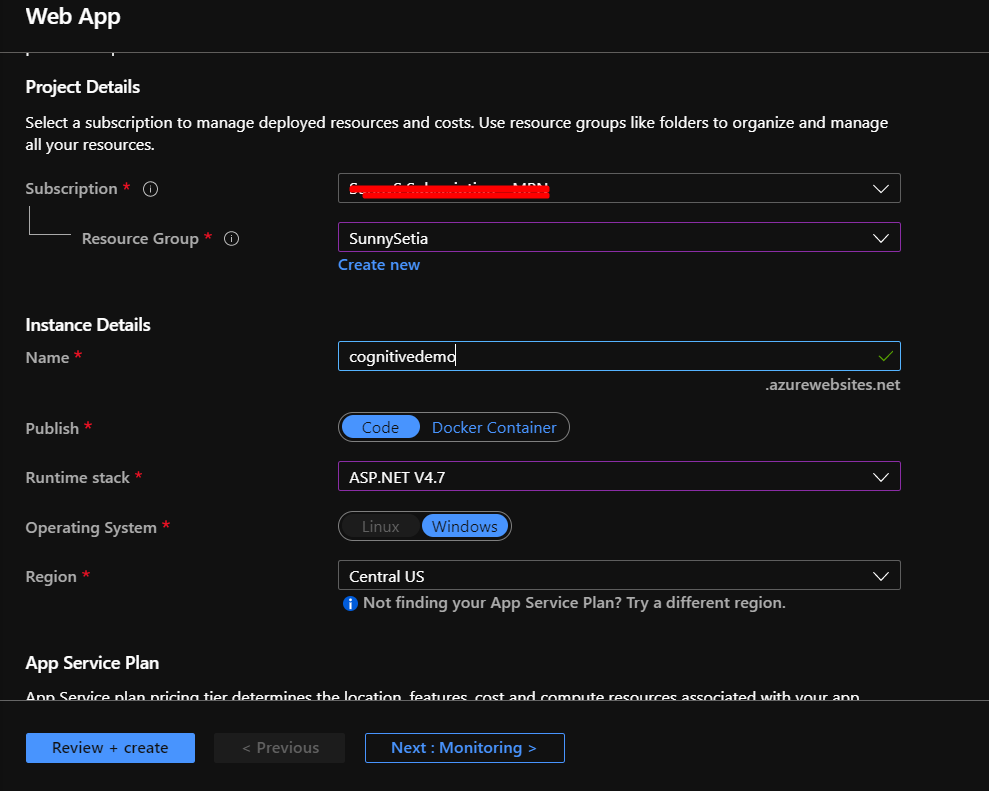
Task: Click the blue info icon about App Service Plan
Action: 348,603
